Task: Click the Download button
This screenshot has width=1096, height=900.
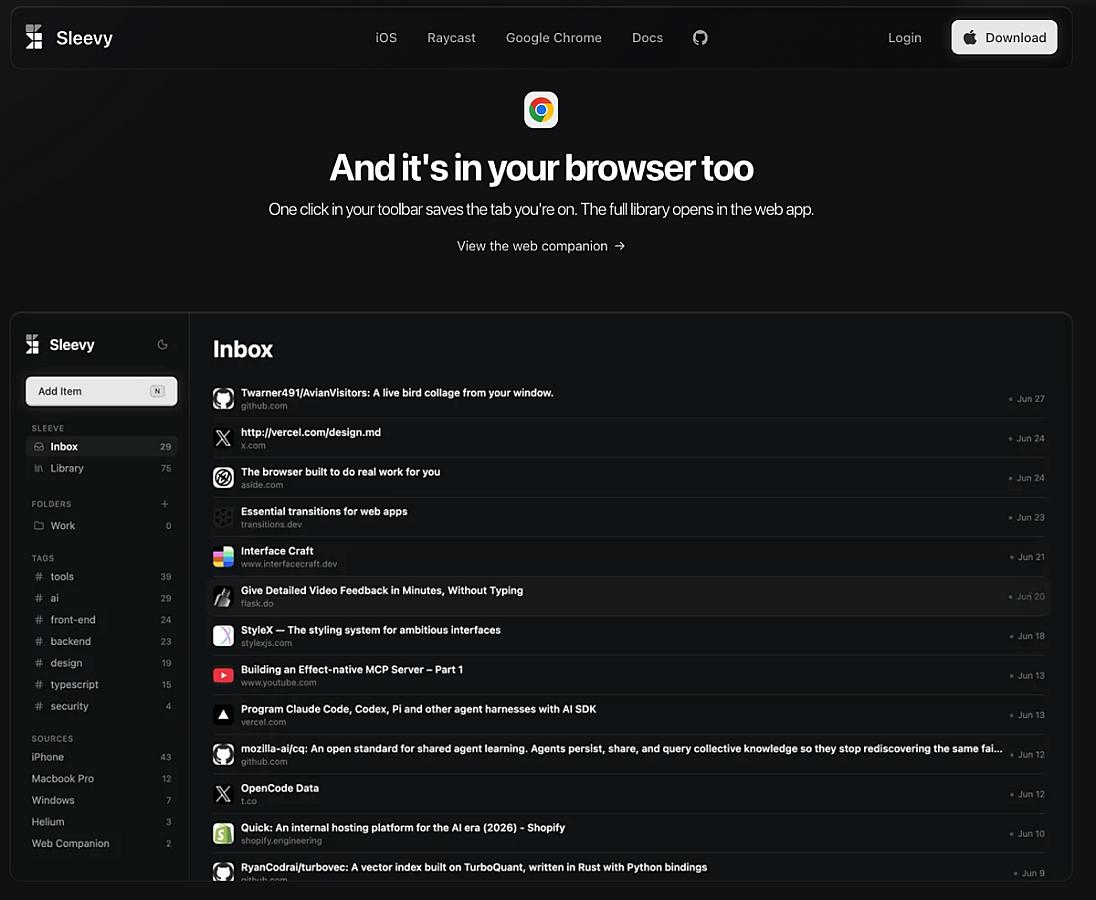Action: (x=1004, y=37)
